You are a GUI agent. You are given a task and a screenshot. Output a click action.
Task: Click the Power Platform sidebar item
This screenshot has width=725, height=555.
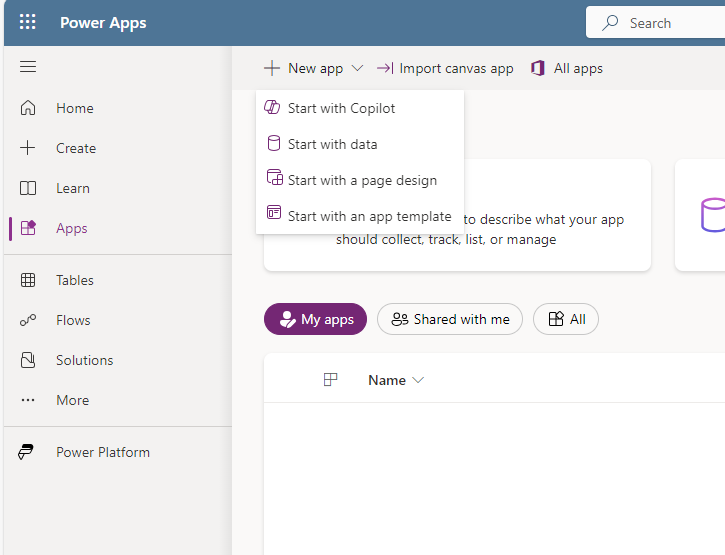(102, 452)
